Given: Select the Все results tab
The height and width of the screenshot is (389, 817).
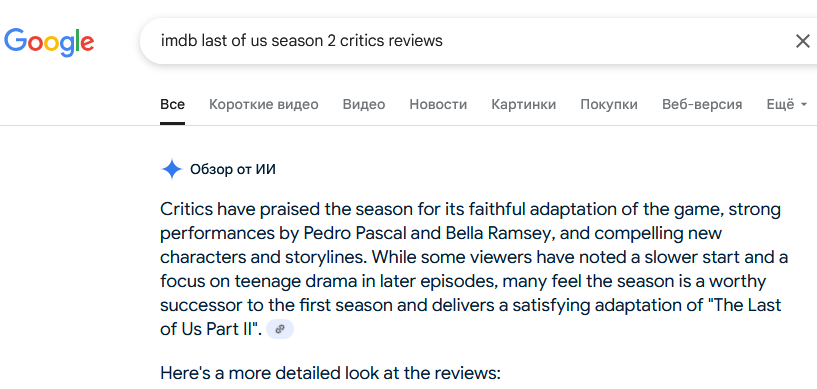Looking at the screenshot, I should tap(172, 105).
